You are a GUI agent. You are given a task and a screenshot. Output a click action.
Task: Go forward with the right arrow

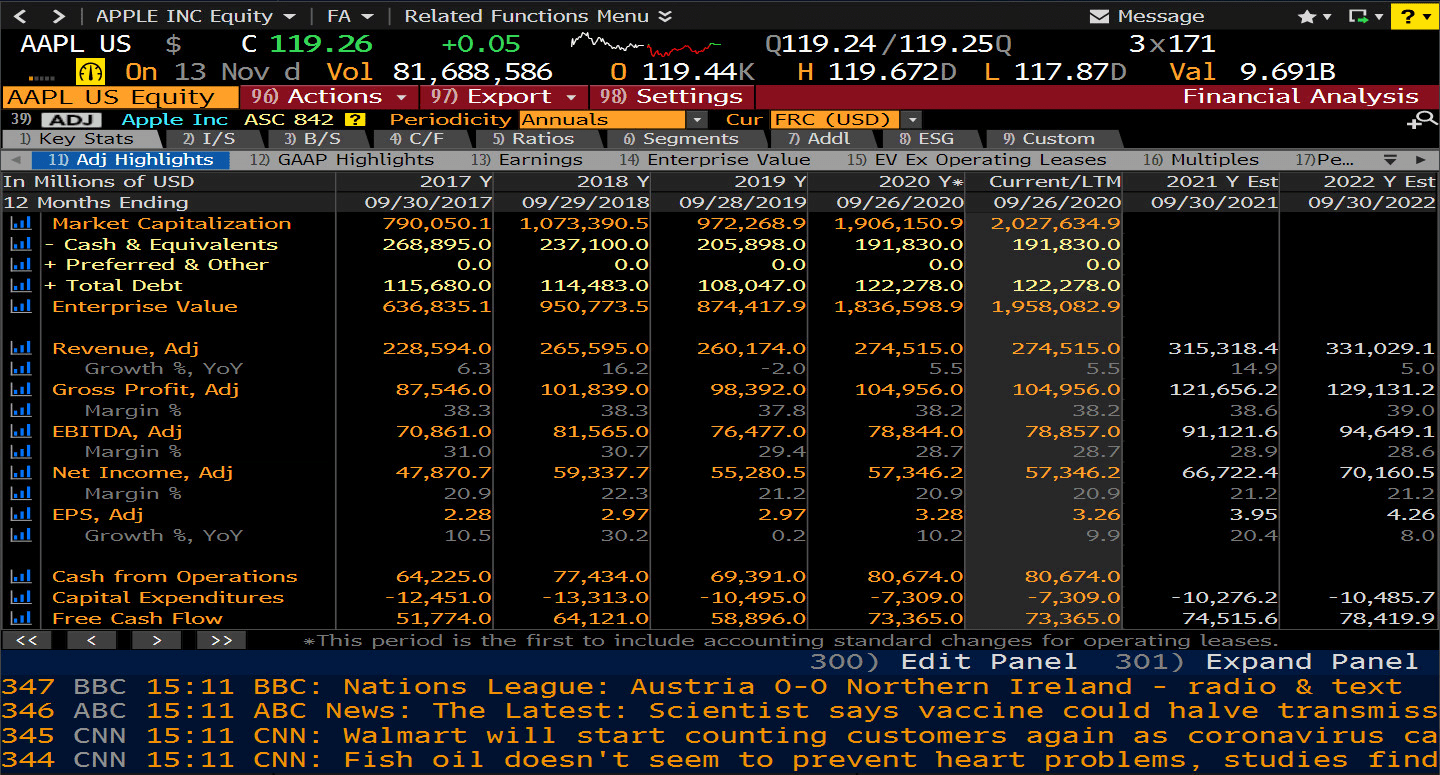pyautogui.click(x=57, y=16)
